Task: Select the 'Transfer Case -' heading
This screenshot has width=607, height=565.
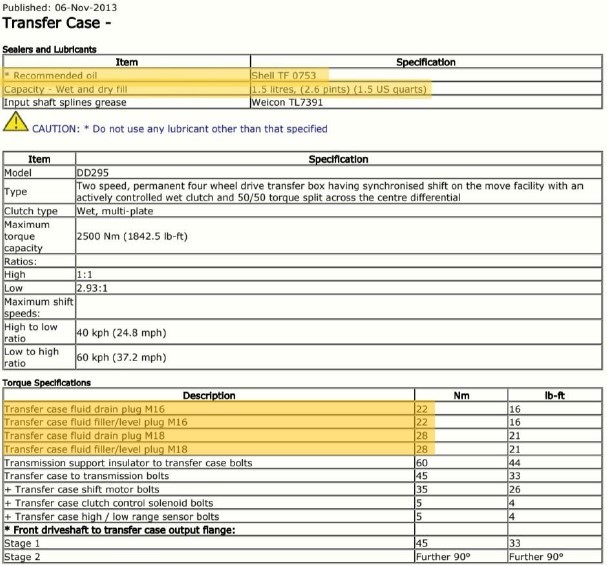Action: [x=57, y=23]
